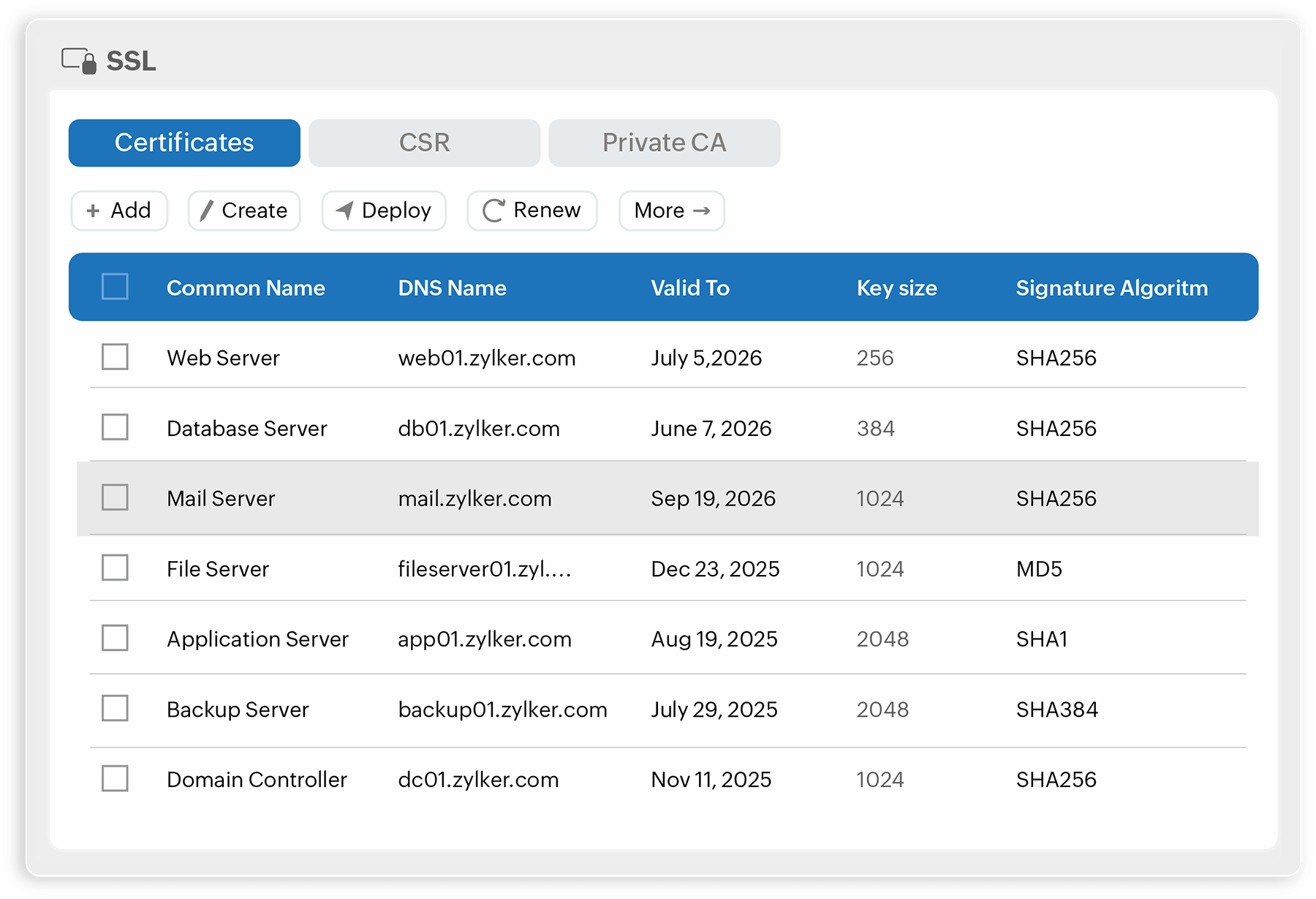Viewport: 1316px width, 899px height.
Task: Click the pencil icon on Create button
Action: pyautogui.click(x=207, y=211)
